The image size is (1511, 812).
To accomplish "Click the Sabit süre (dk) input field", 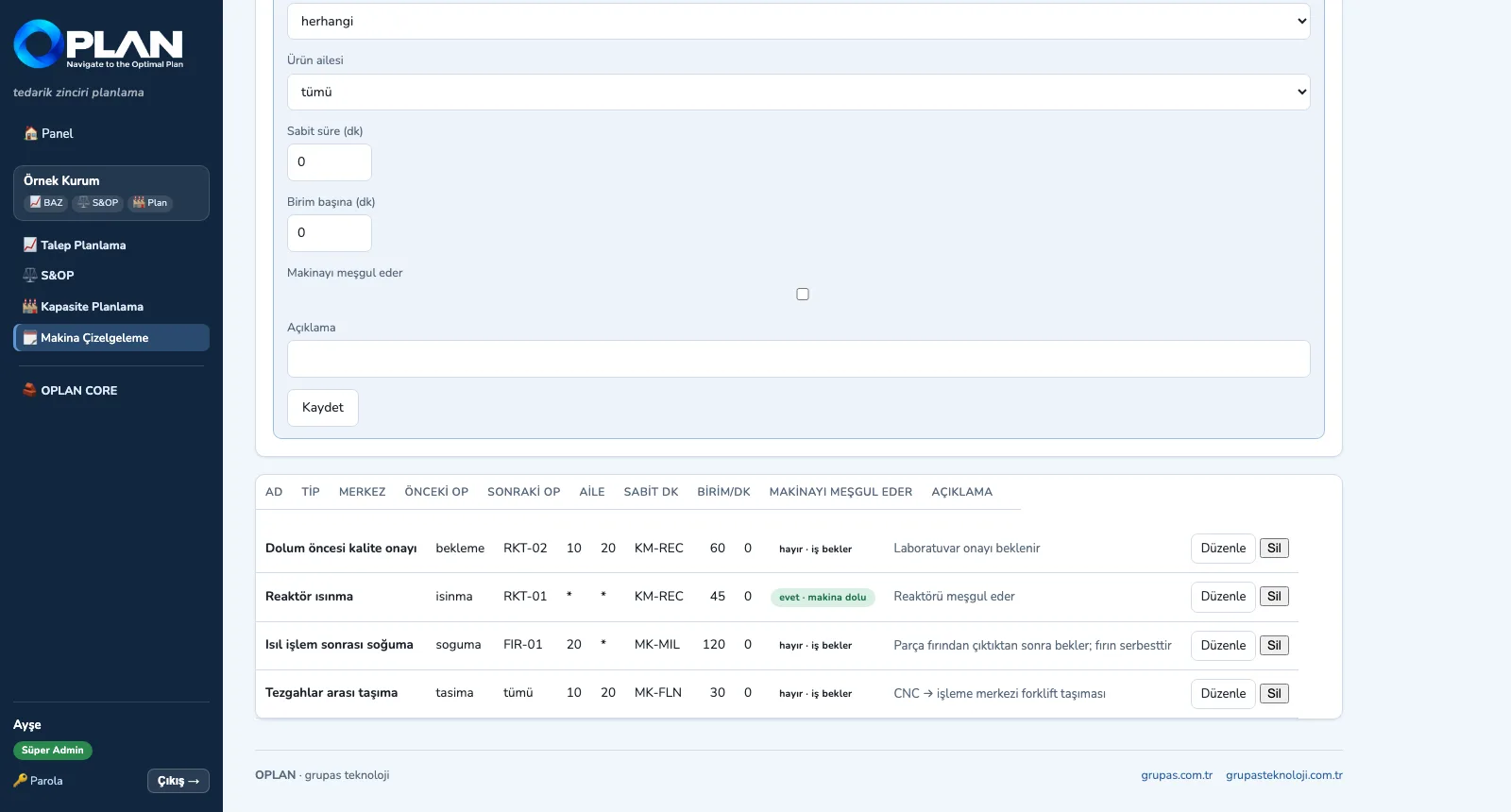I will click(330, 162).
